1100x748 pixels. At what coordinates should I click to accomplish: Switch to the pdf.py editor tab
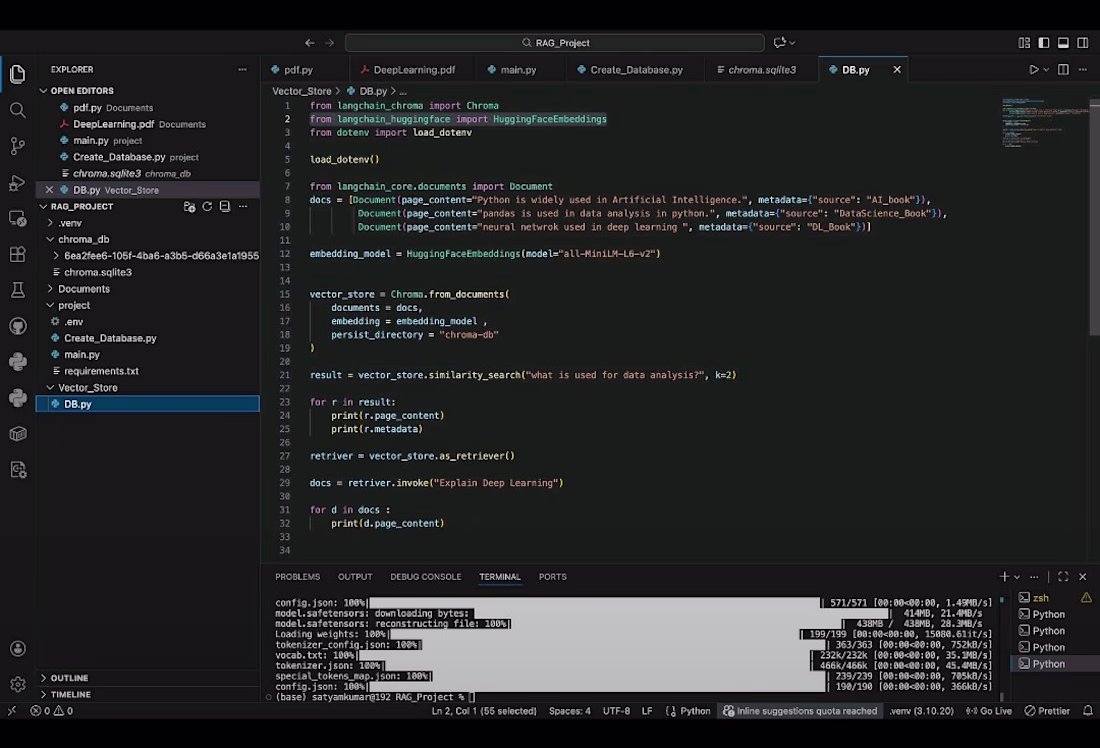coord(298,69)
